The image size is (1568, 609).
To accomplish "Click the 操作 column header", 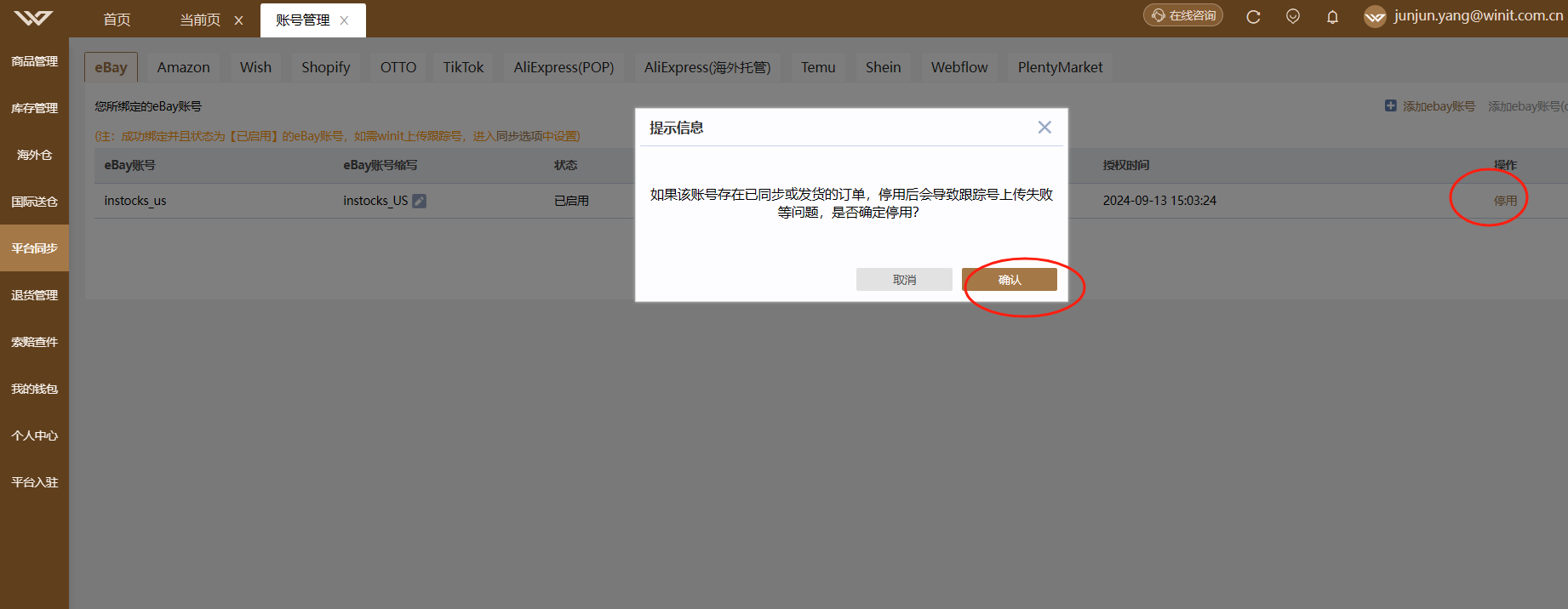I will click(x=1505, y=165).
